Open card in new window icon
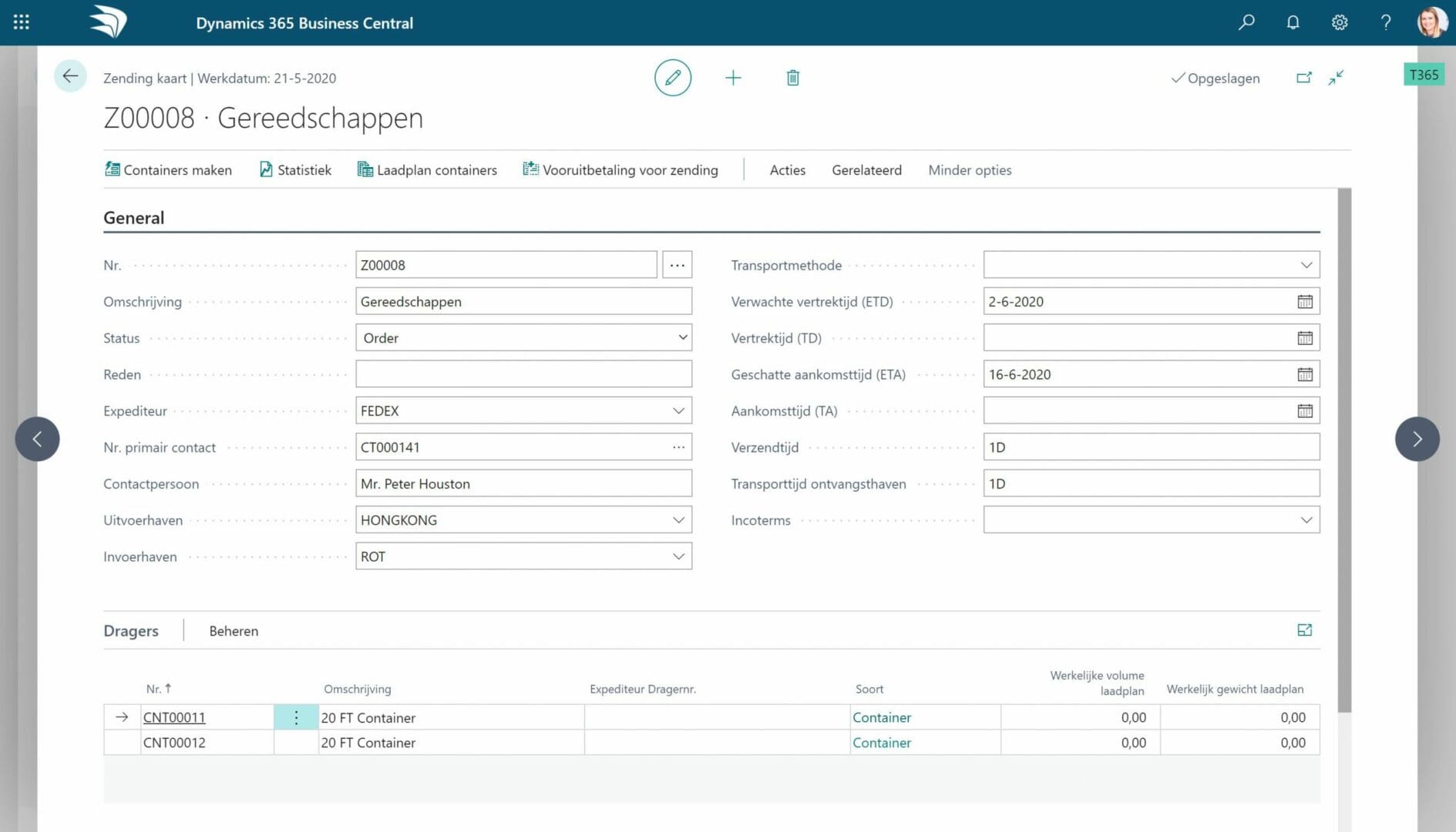 [1303, 78]
